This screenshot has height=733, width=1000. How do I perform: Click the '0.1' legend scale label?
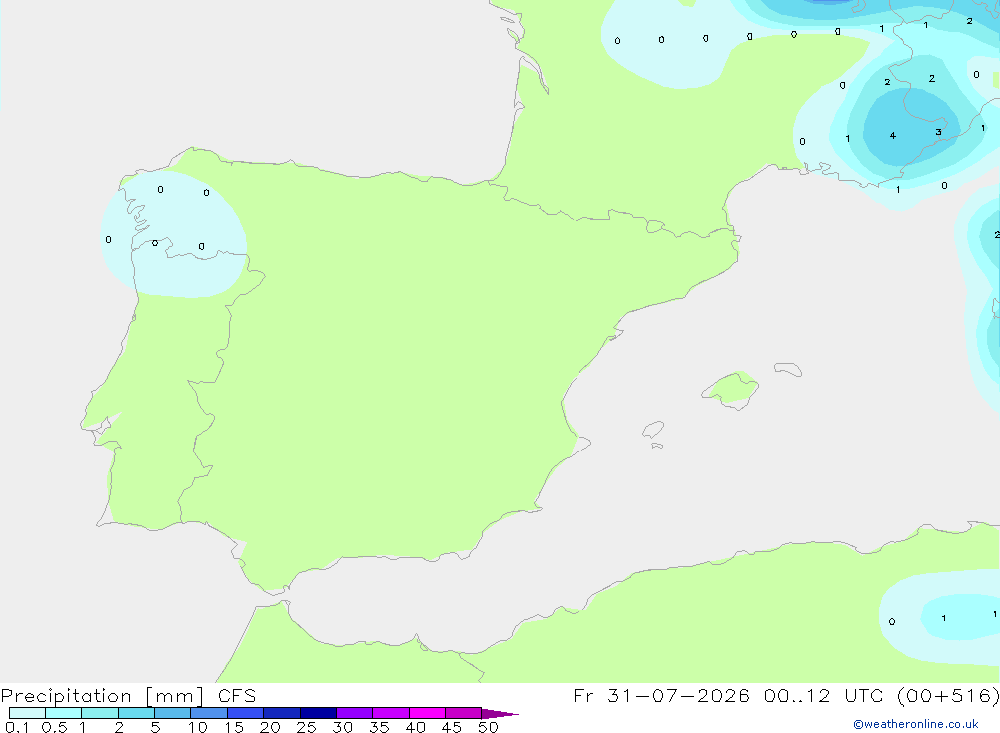coord(17,727)
